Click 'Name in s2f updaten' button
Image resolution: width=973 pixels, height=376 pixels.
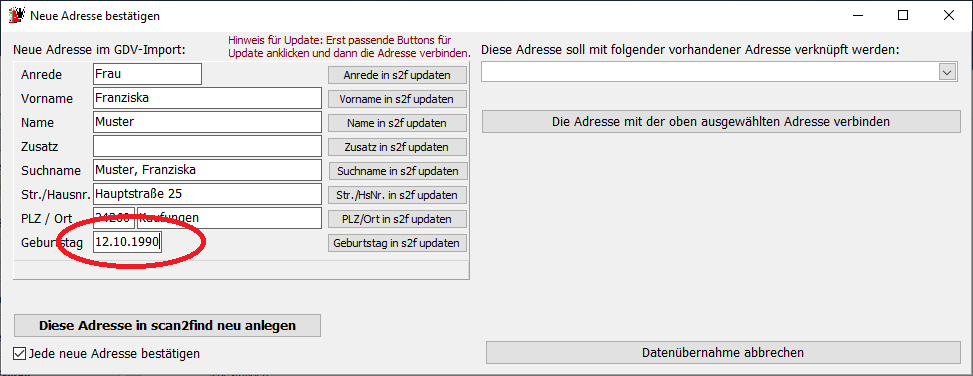[x=397, y=123]
